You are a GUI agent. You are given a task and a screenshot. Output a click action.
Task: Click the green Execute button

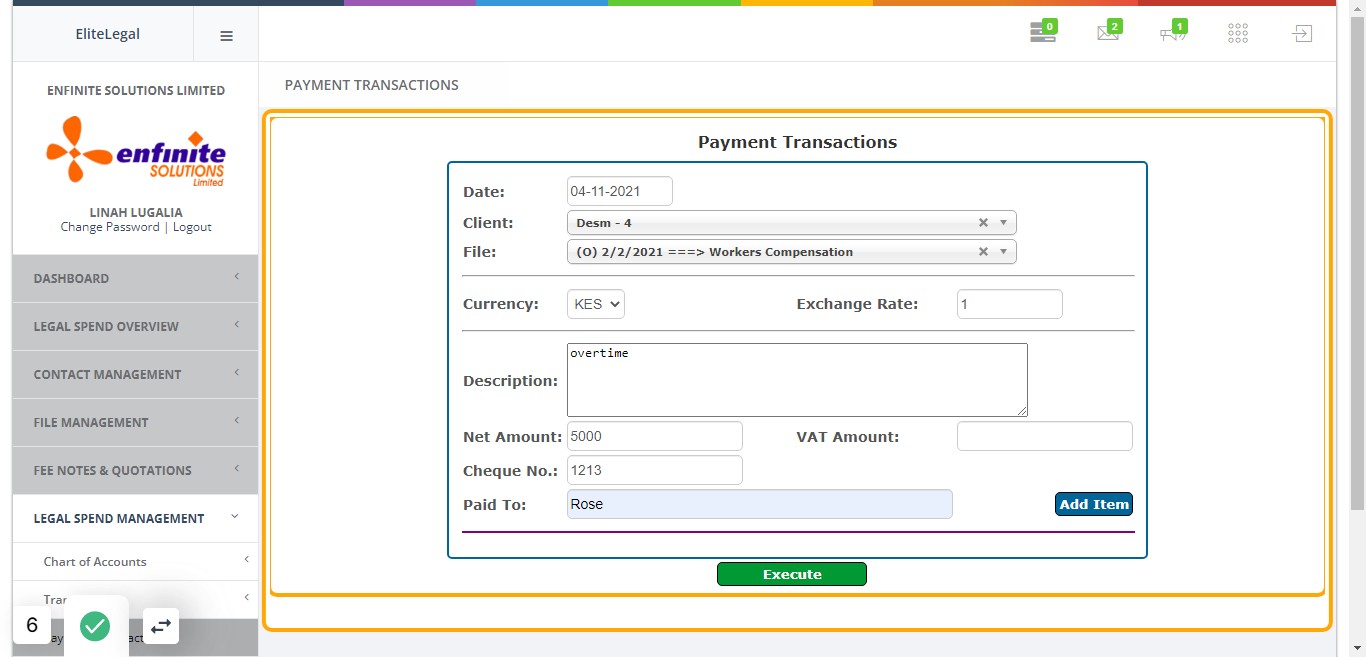[792, 574]
